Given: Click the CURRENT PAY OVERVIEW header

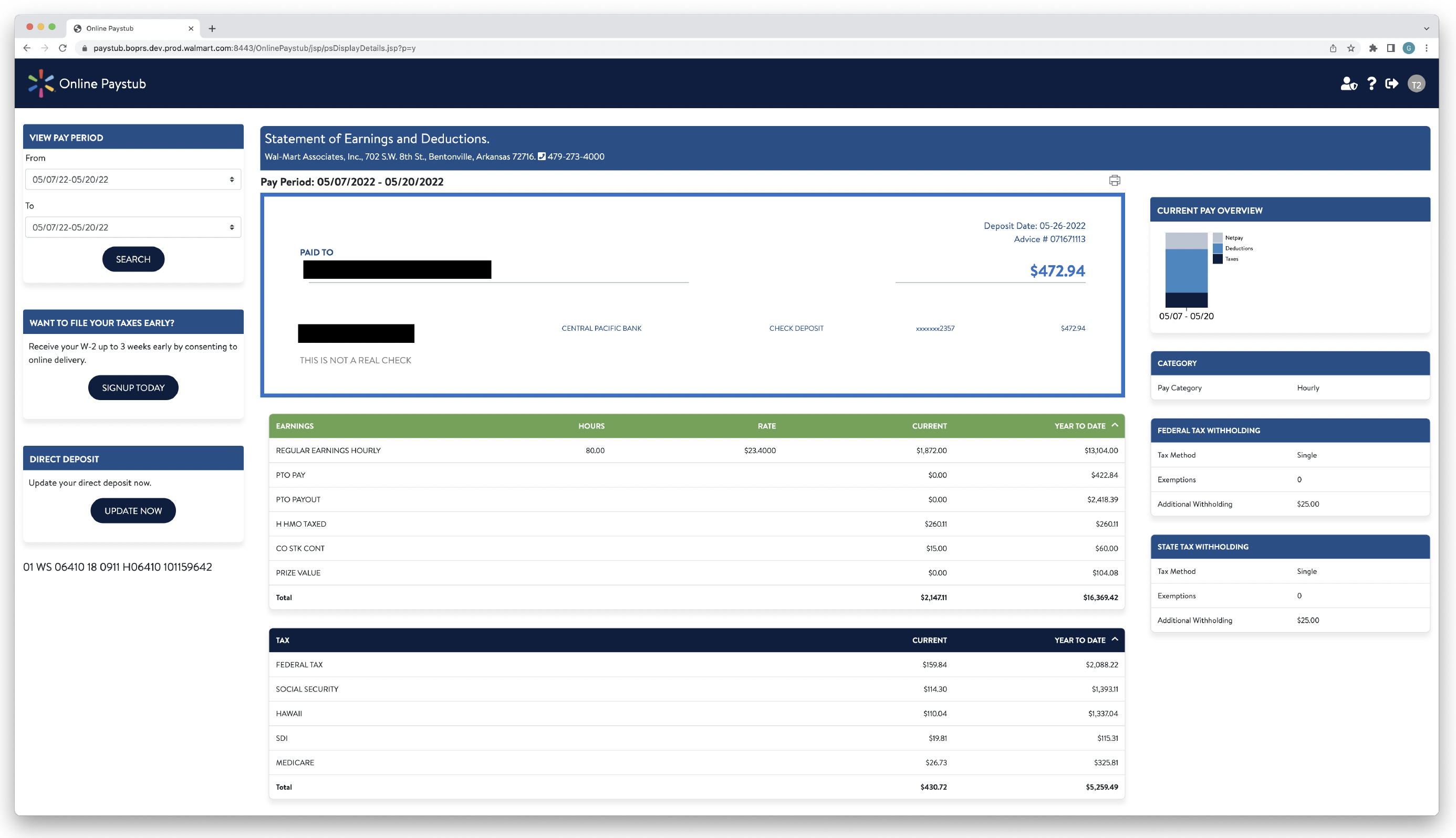Looking at the screenshot, I should pos(1289,210).
